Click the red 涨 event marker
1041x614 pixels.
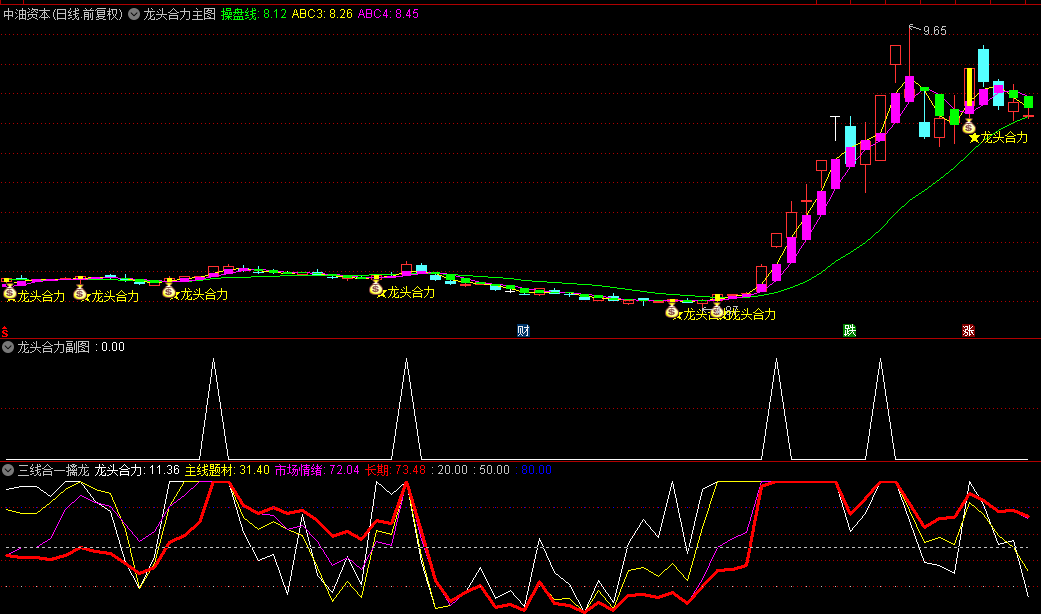coord(968,331)
